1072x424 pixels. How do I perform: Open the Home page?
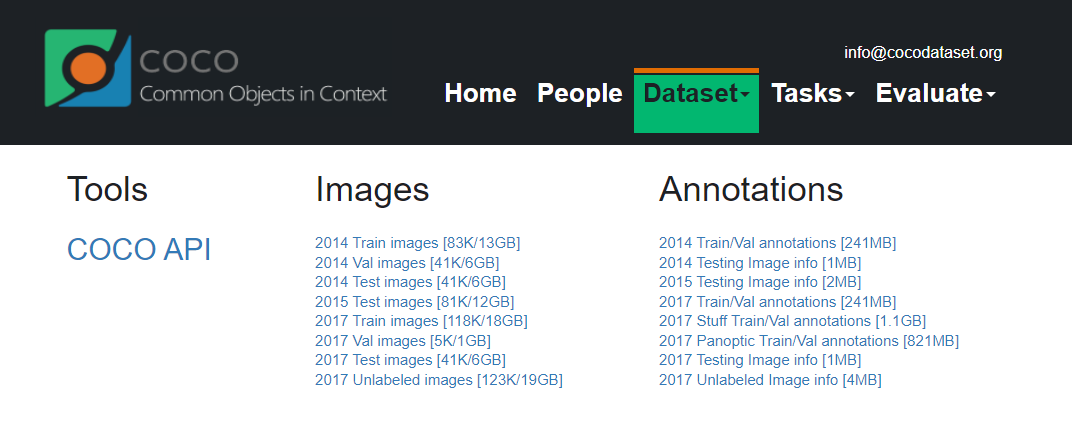[x=480, y=93]
